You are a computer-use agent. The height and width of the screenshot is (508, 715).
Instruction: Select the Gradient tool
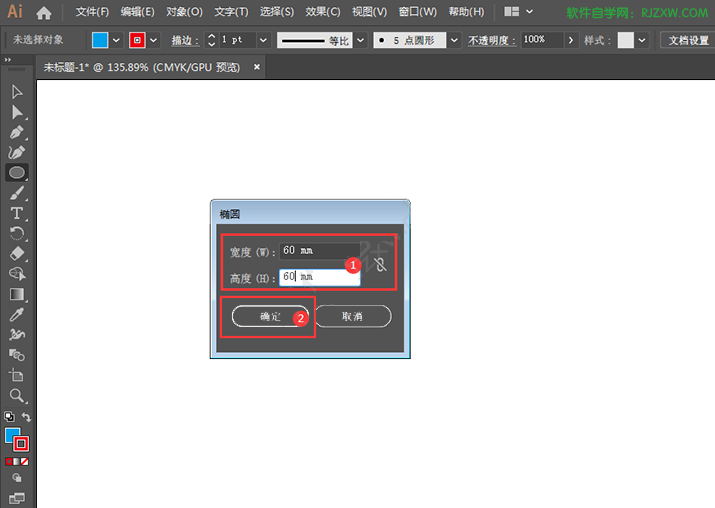pos(17,294)
